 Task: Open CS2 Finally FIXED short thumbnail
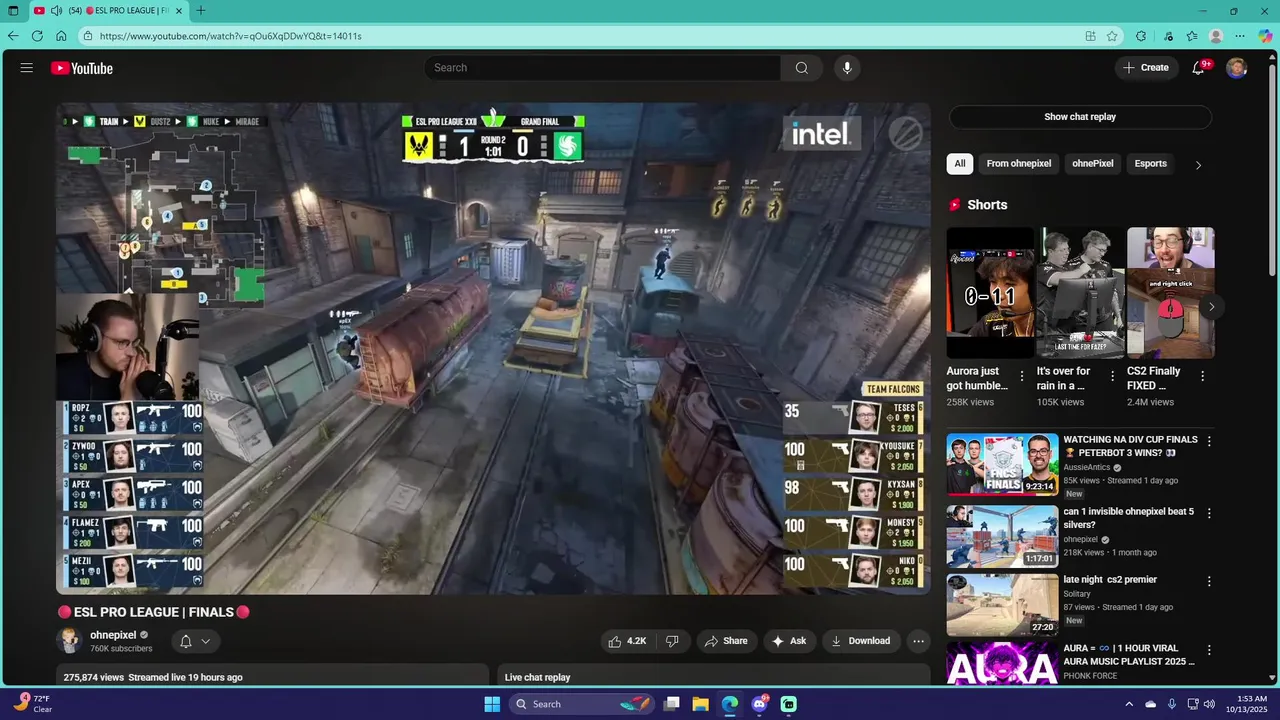click(1170, 292)
